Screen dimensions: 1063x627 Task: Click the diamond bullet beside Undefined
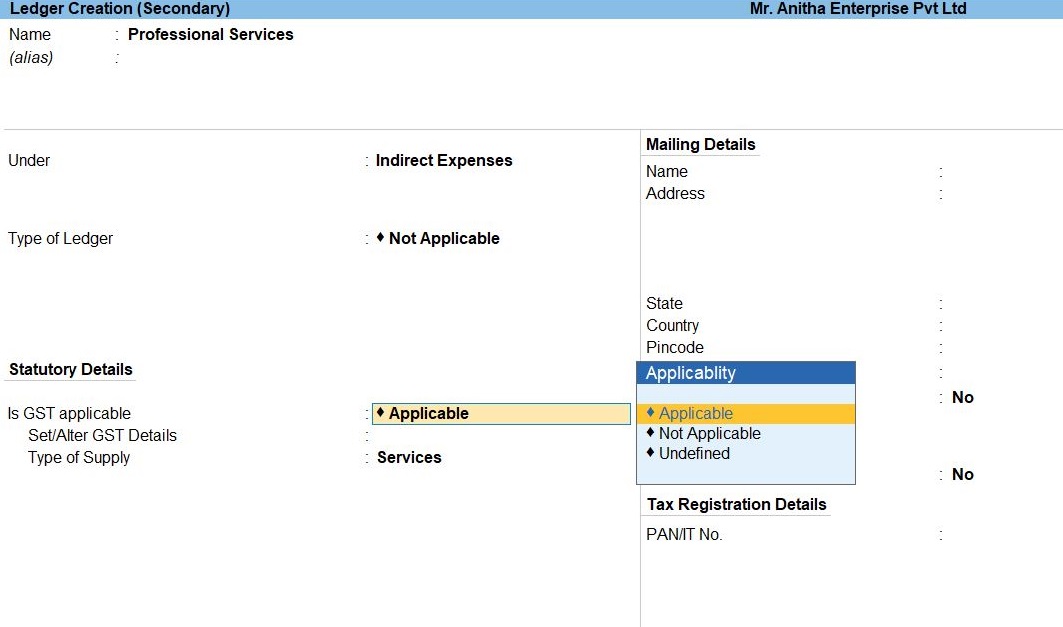(650, 453)
